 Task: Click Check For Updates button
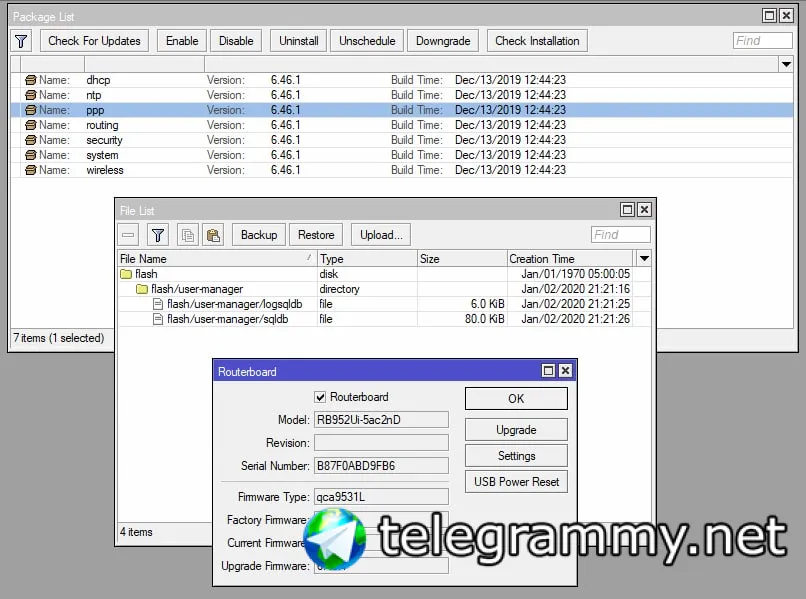point(94,41)
